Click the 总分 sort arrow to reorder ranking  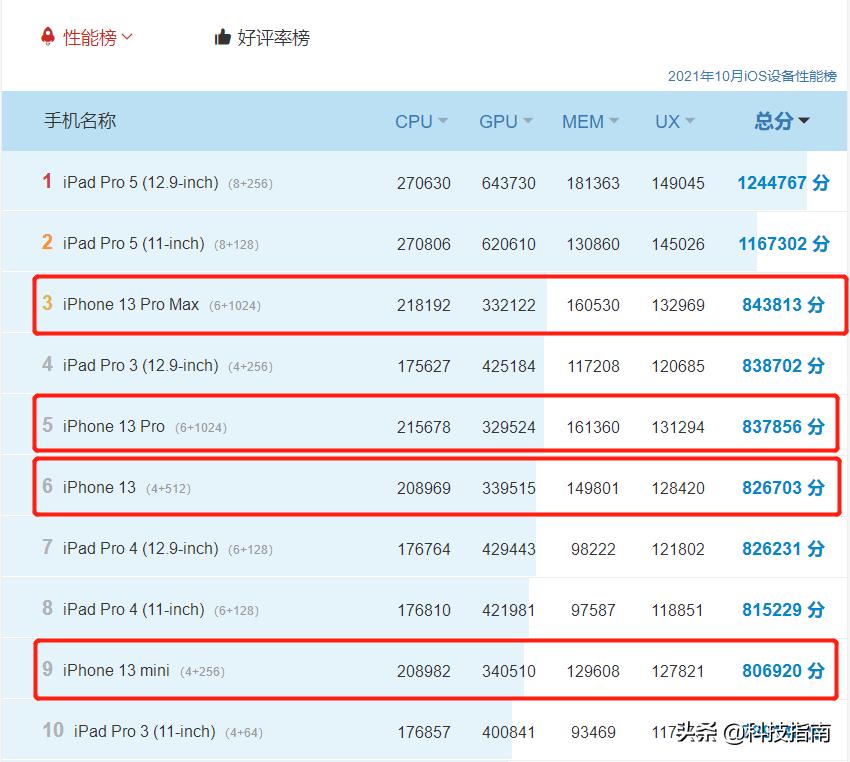tap(805, 121)
